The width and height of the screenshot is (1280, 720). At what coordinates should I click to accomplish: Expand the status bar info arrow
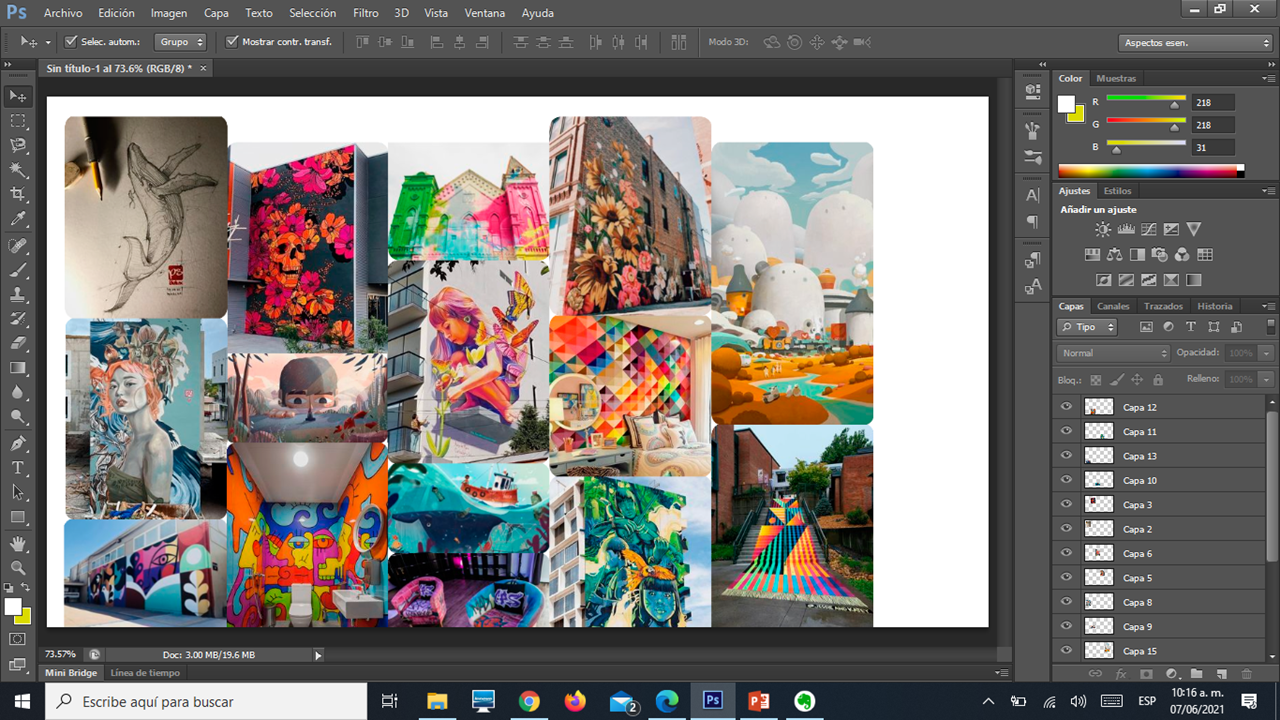tap(318, 655)
